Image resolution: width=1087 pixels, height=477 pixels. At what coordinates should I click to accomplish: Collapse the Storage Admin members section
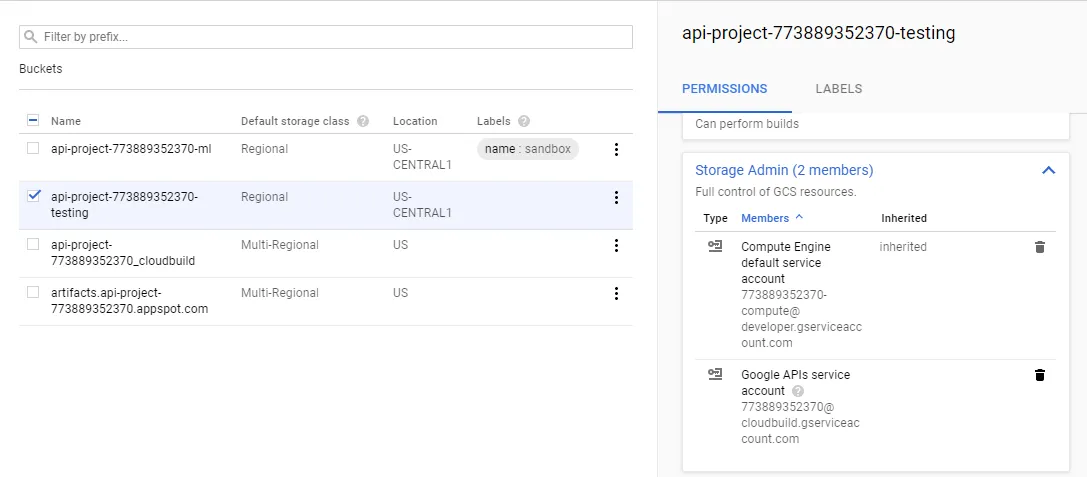[x=1048, y=170]
